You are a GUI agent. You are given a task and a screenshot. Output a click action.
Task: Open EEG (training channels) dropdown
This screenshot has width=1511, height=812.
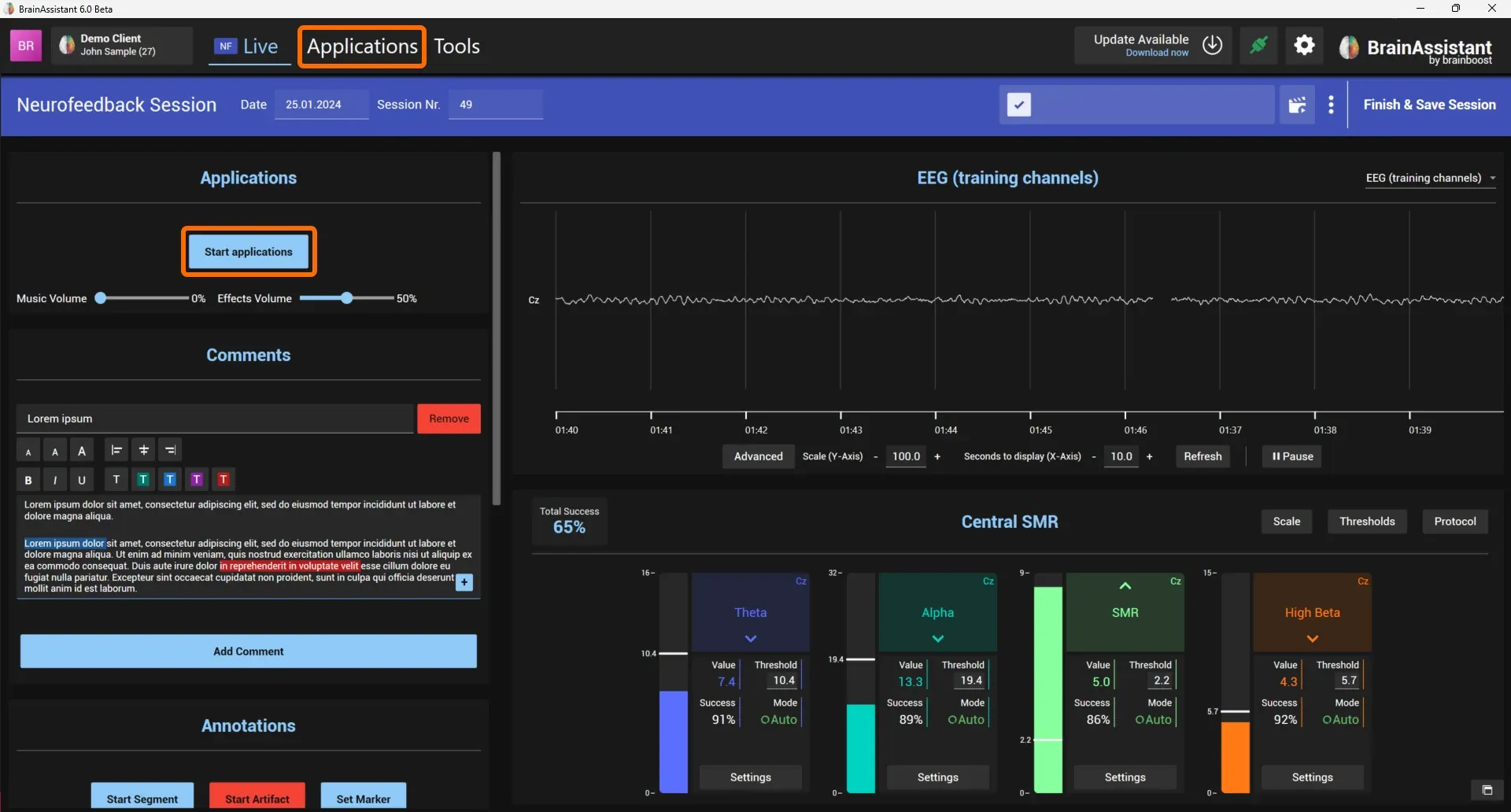(1431, 178)
